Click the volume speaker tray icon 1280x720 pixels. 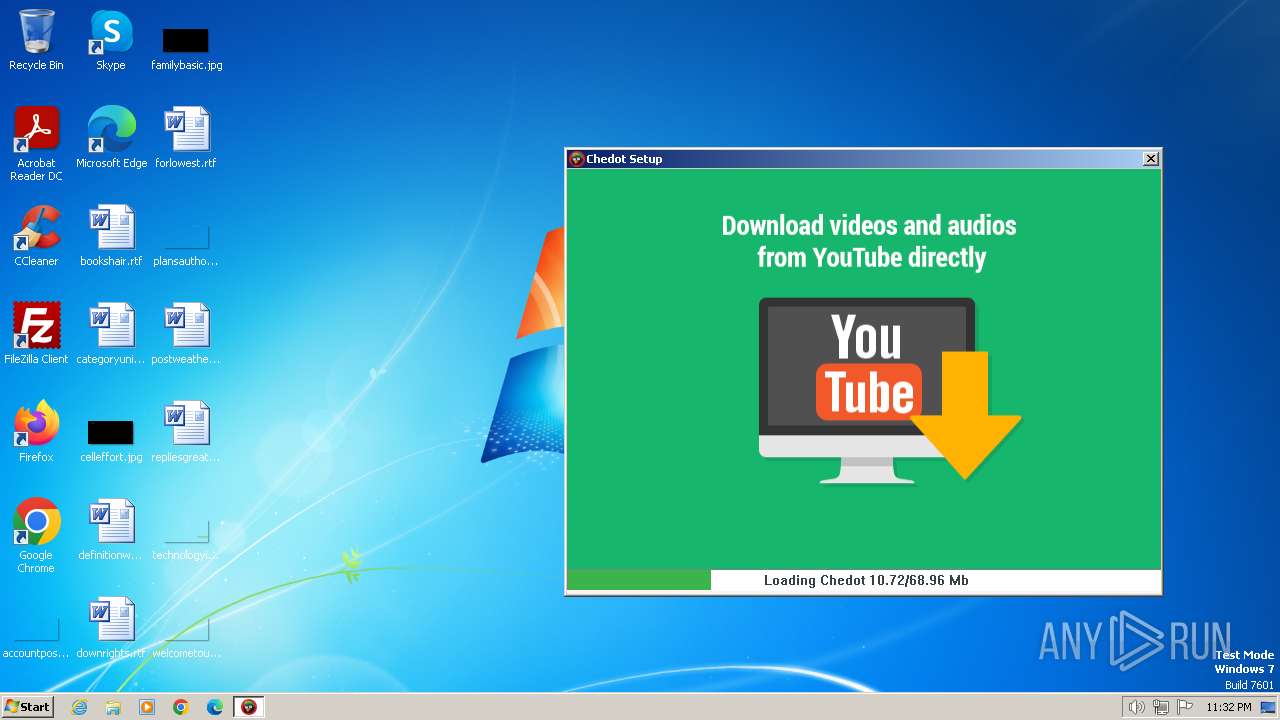[1136, 707]
